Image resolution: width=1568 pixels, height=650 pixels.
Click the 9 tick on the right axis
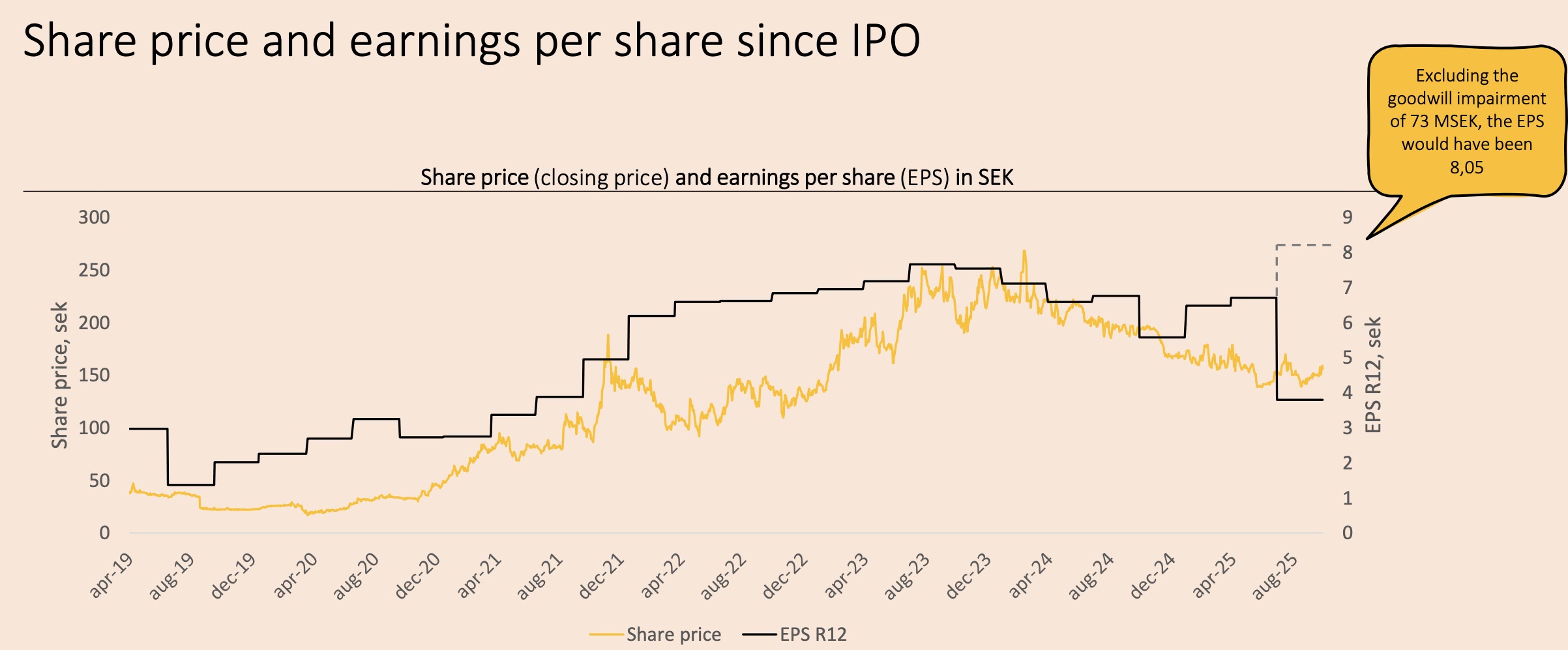tap(1347, 217)
